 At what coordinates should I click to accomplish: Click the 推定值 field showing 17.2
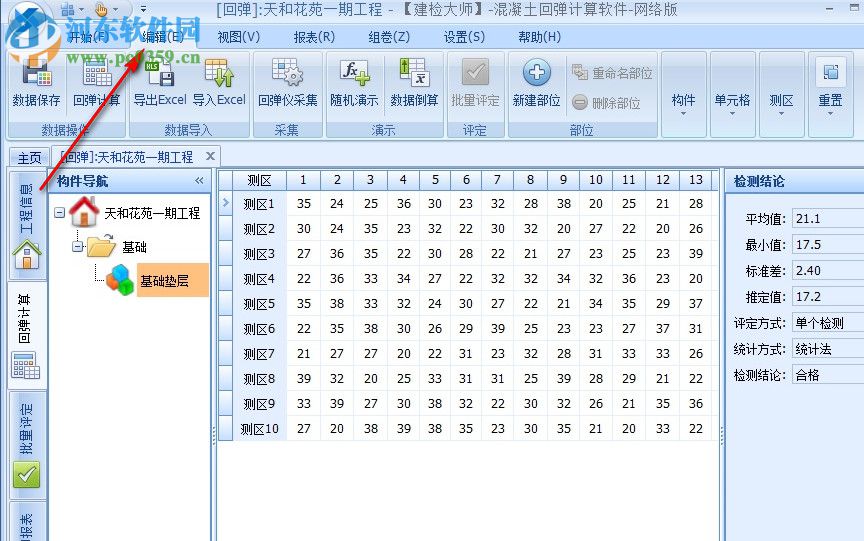click(828, 296)
